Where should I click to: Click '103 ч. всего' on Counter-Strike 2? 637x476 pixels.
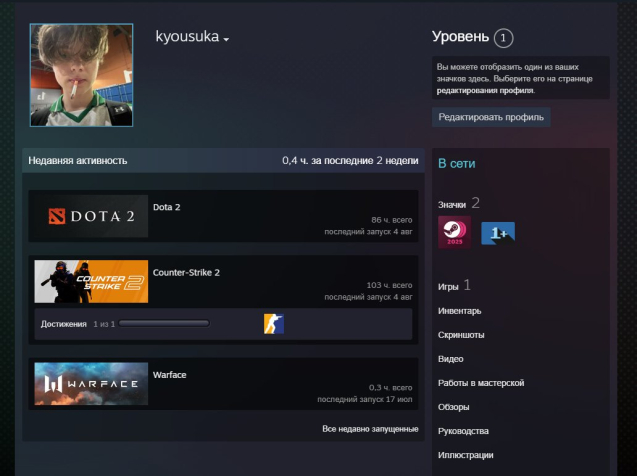point(389,285)
